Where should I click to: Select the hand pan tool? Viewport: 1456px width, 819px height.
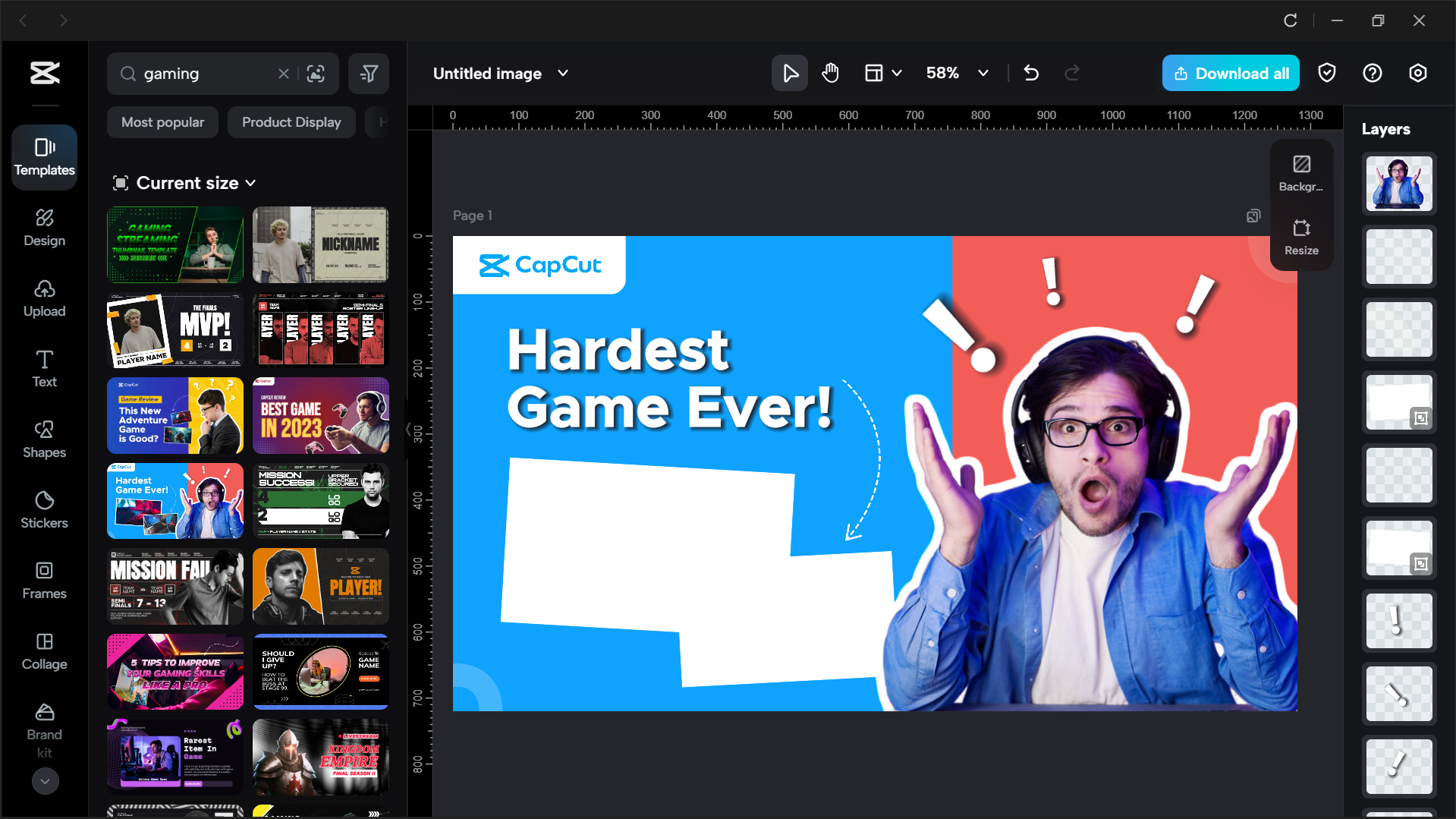(x=830, y=73)
